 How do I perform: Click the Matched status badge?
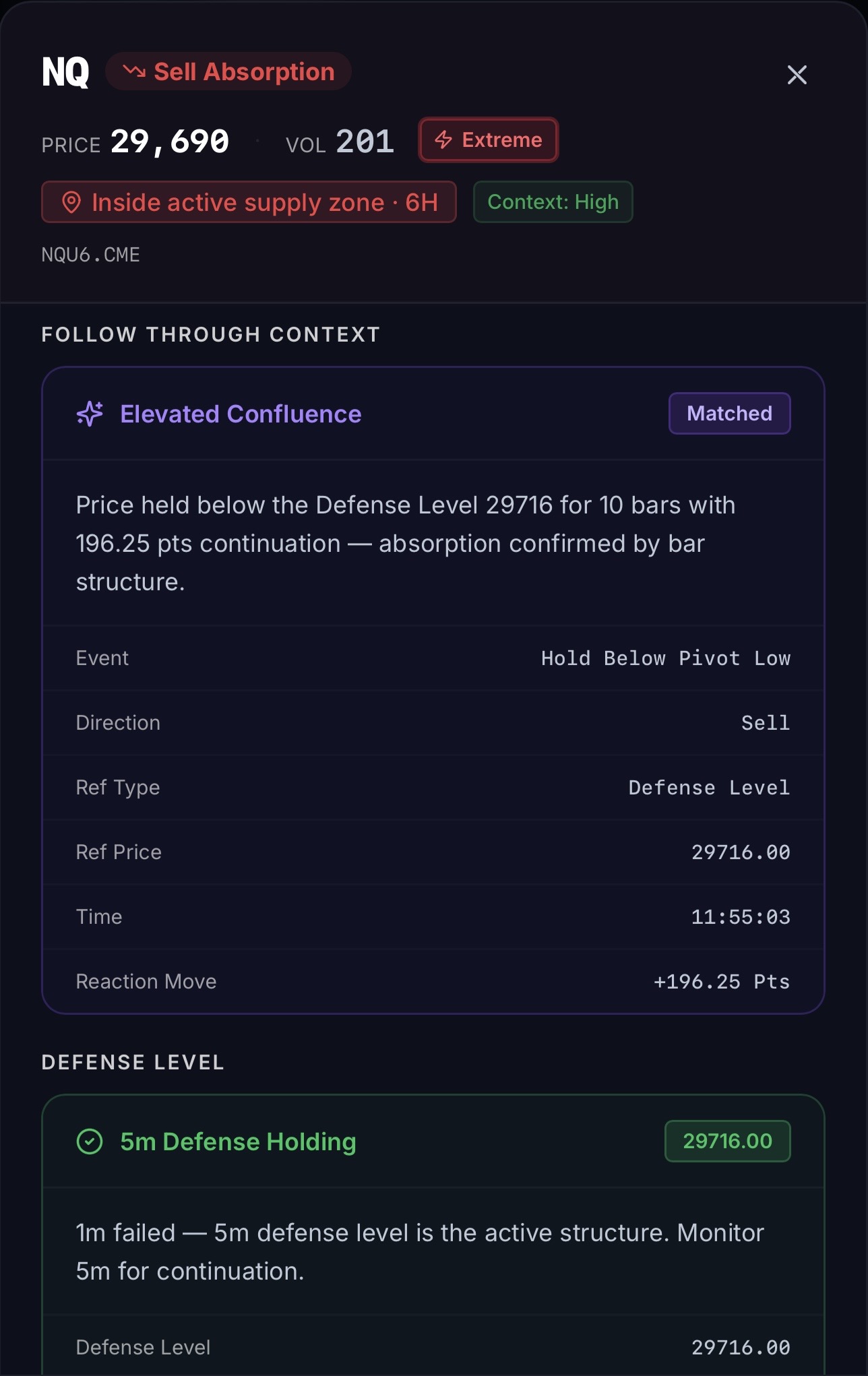(x=729, y=414)
